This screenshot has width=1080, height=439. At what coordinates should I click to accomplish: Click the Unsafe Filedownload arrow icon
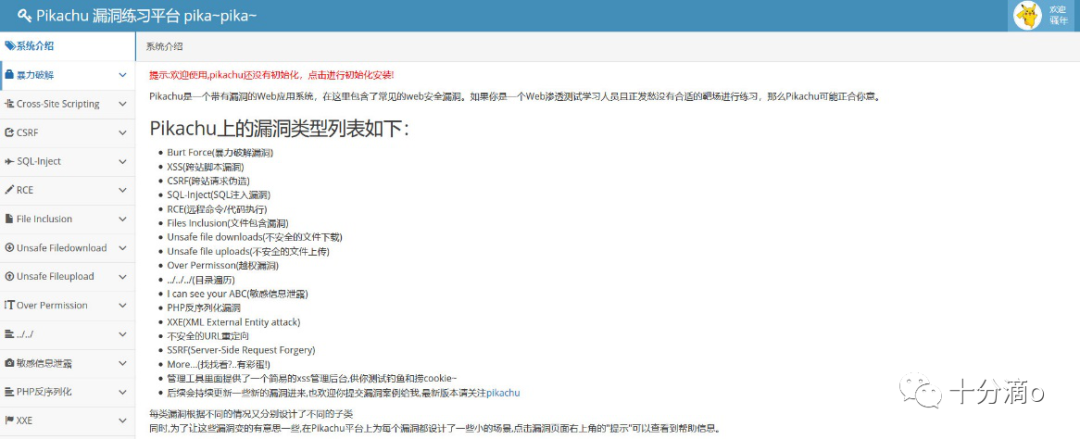(10, 247)
